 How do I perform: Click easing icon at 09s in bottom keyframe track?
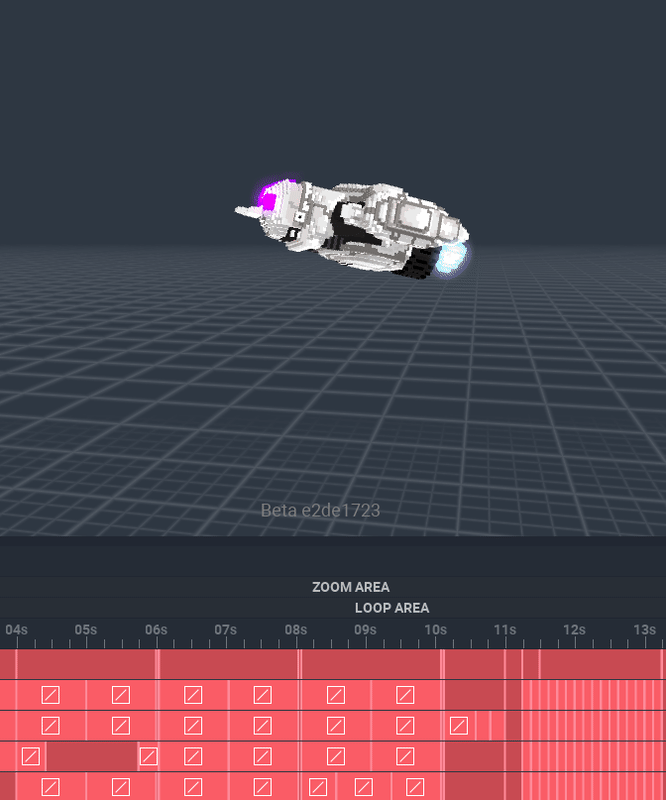coord(363,787)
